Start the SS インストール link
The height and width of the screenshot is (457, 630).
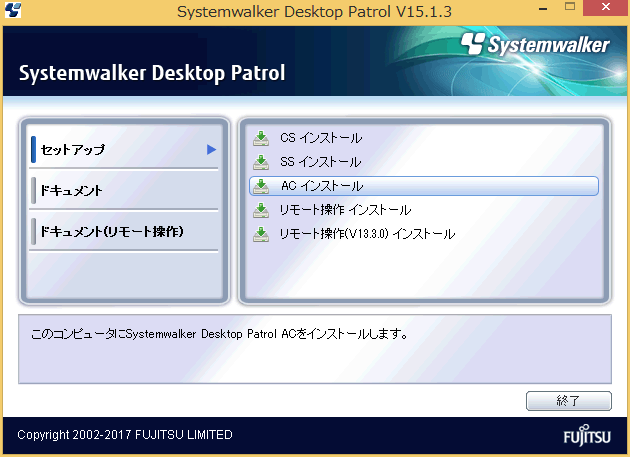point(321,162)
